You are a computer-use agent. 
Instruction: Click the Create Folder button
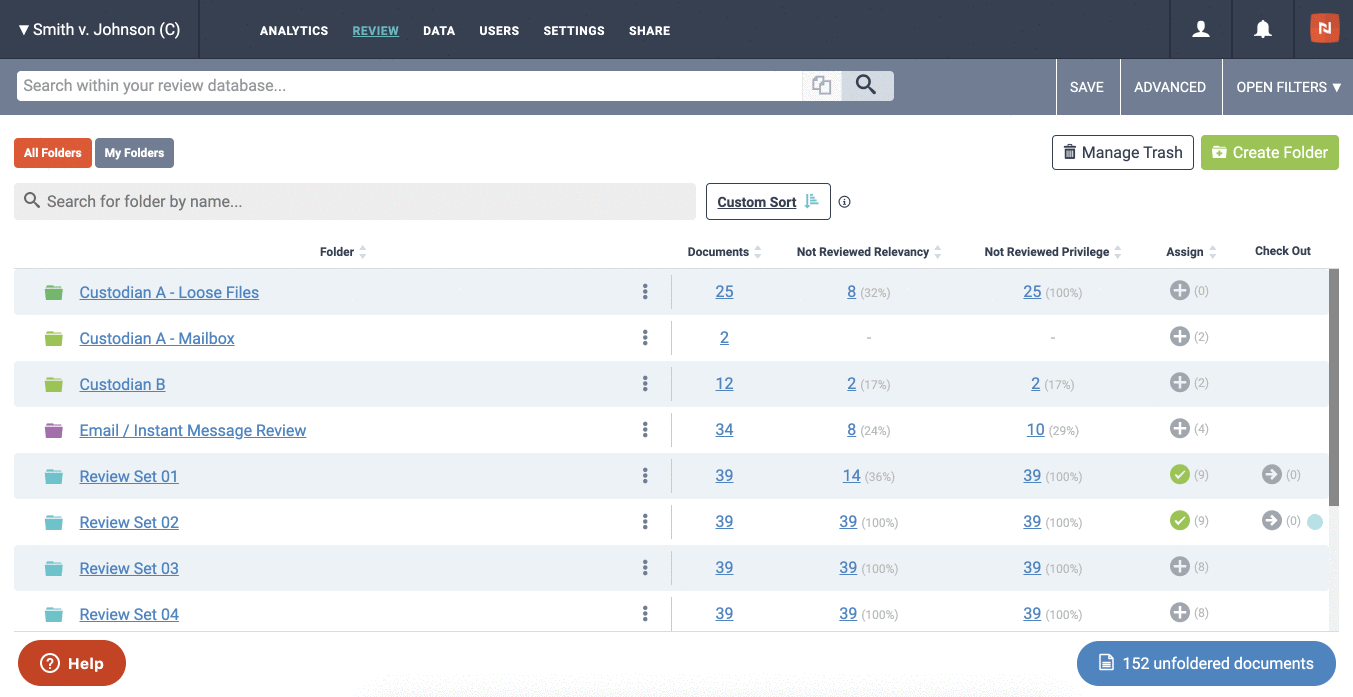1270,152
